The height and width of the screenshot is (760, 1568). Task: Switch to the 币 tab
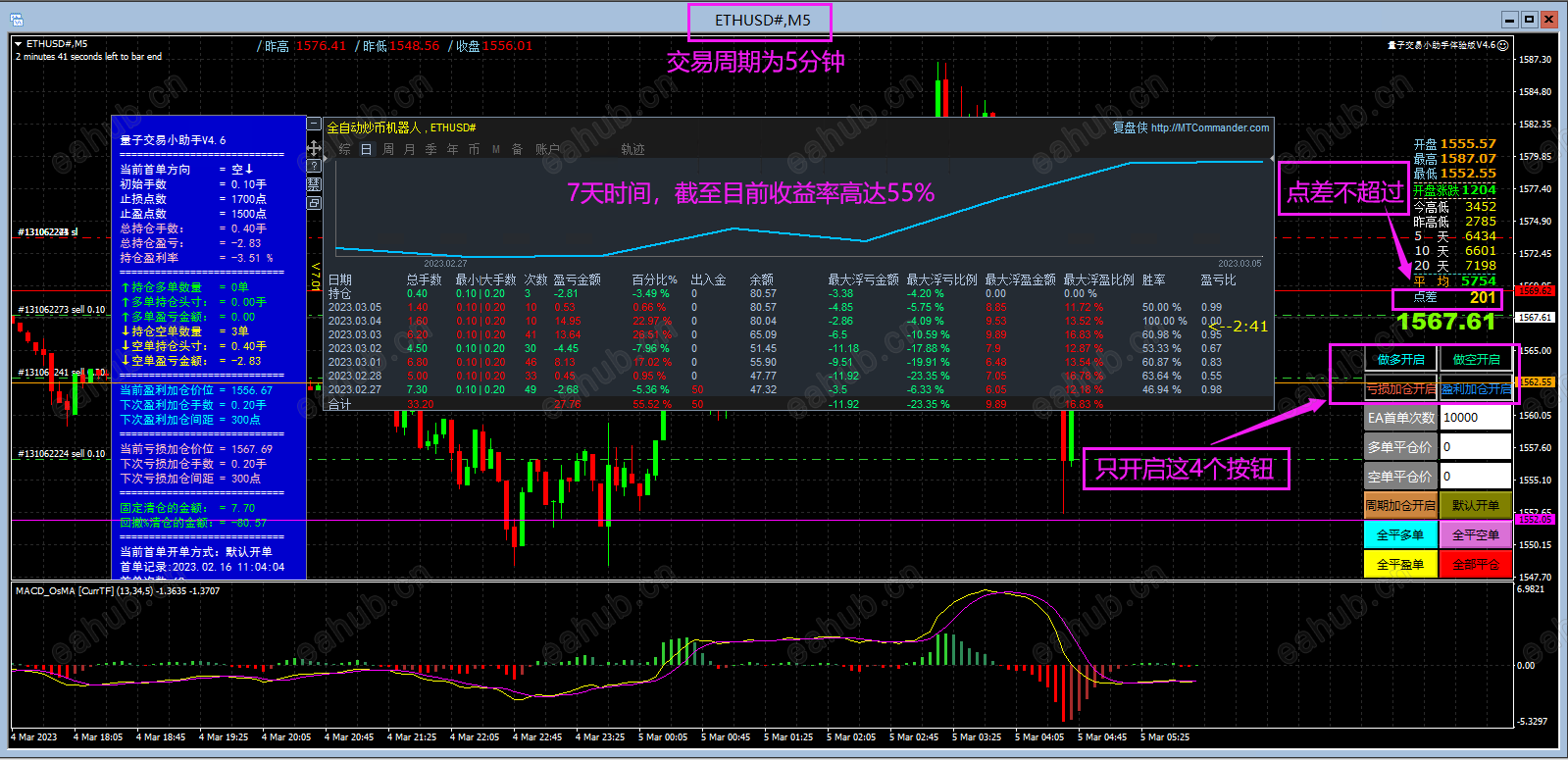click(x=474, y=149)
